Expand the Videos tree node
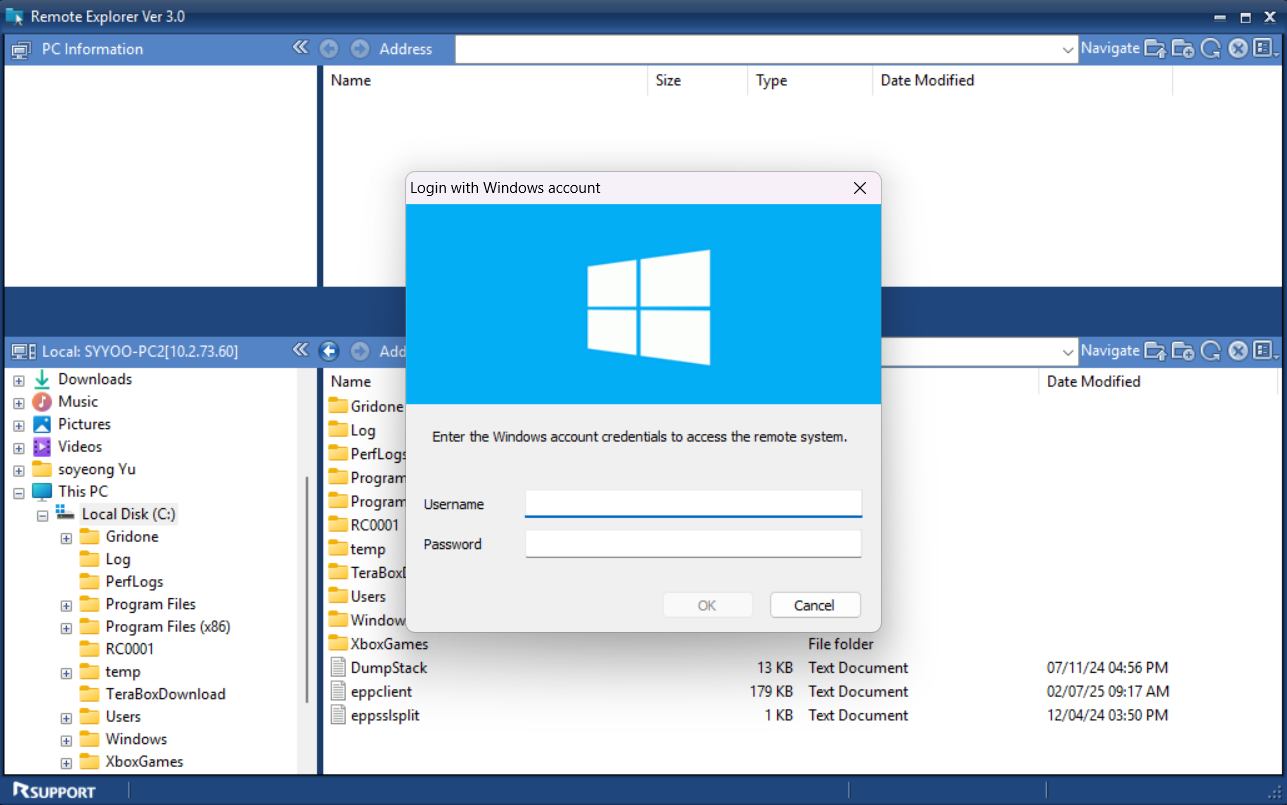 18,448
